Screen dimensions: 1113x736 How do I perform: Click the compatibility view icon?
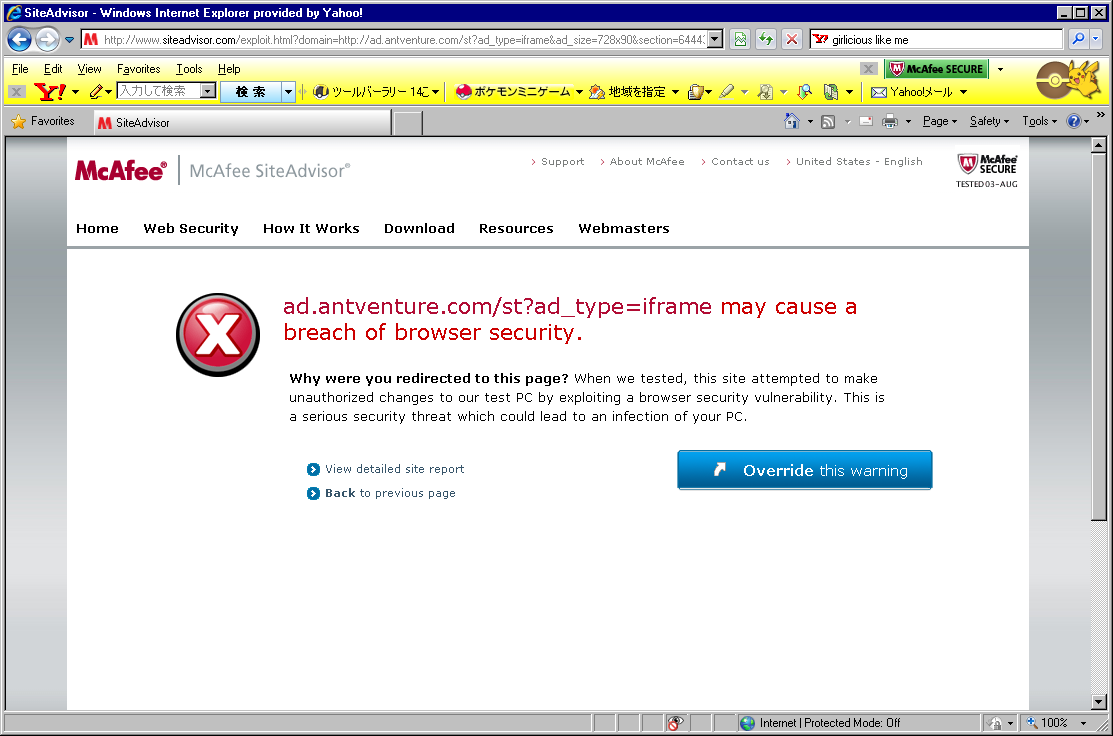click(x=740, y=39)
